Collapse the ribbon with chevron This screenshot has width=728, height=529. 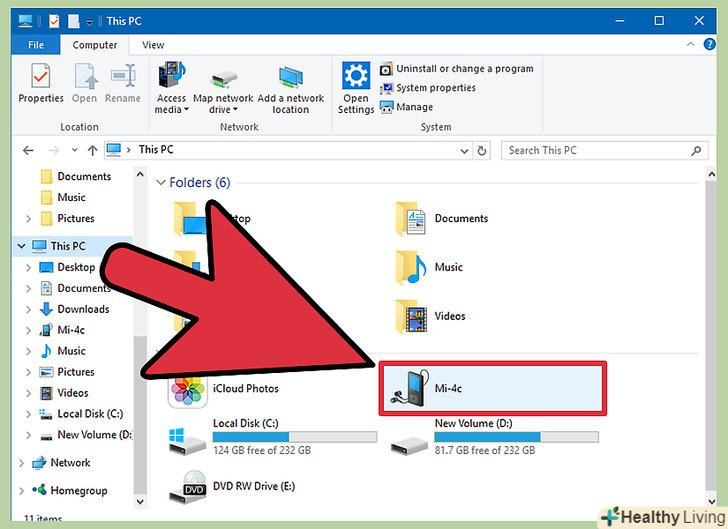(690, 45)
